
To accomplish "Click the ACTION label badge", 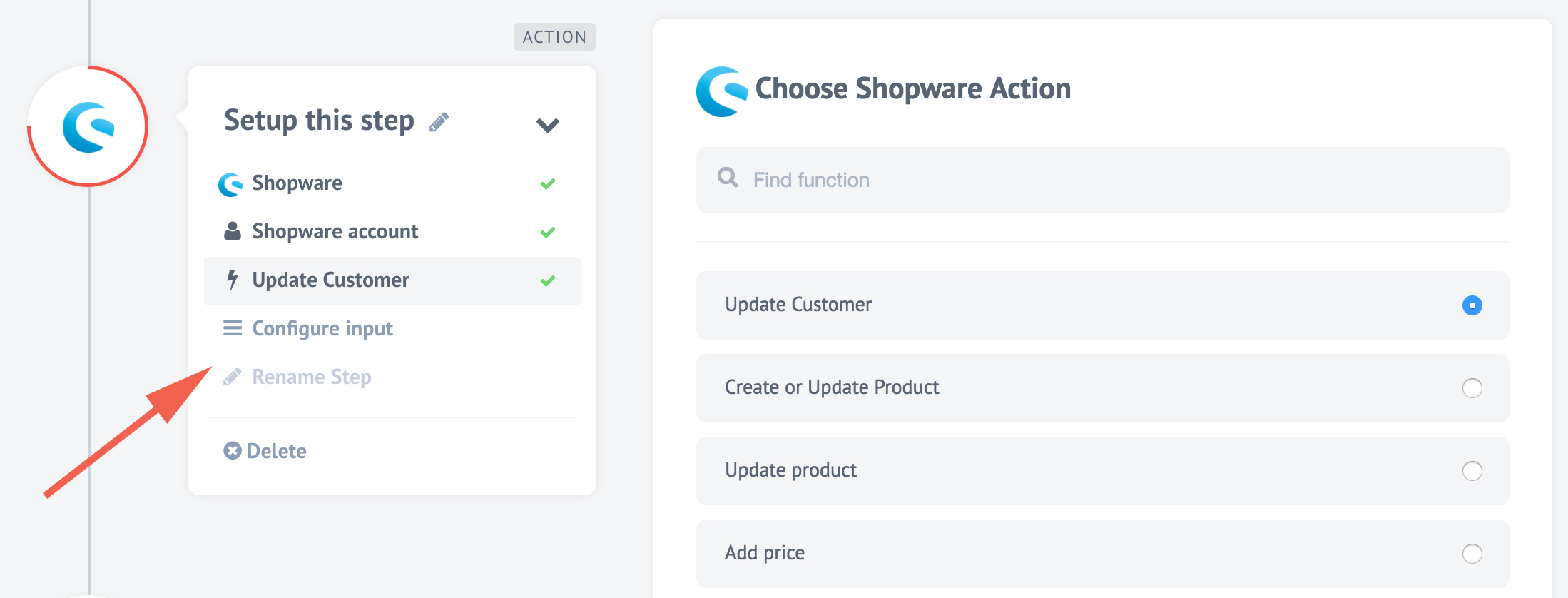I will [554, 37].
